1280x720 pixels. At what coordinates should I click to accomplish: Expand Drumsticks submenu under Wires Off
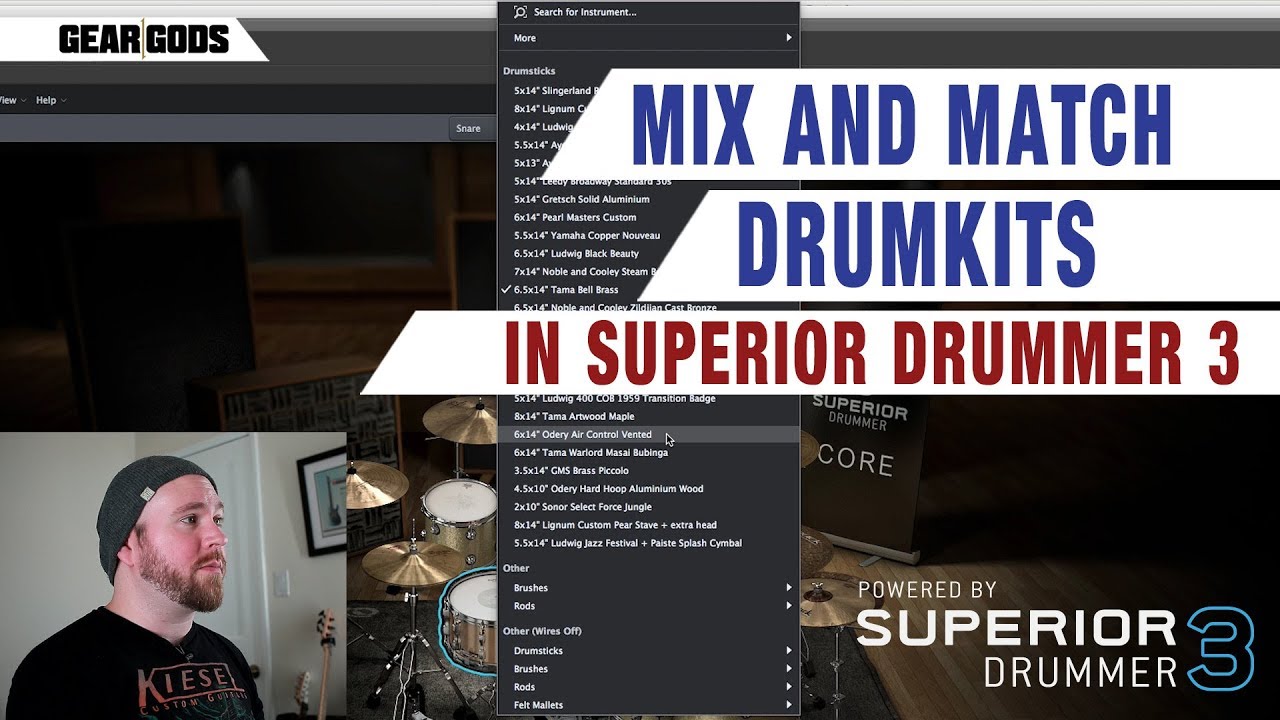[648, 650]
